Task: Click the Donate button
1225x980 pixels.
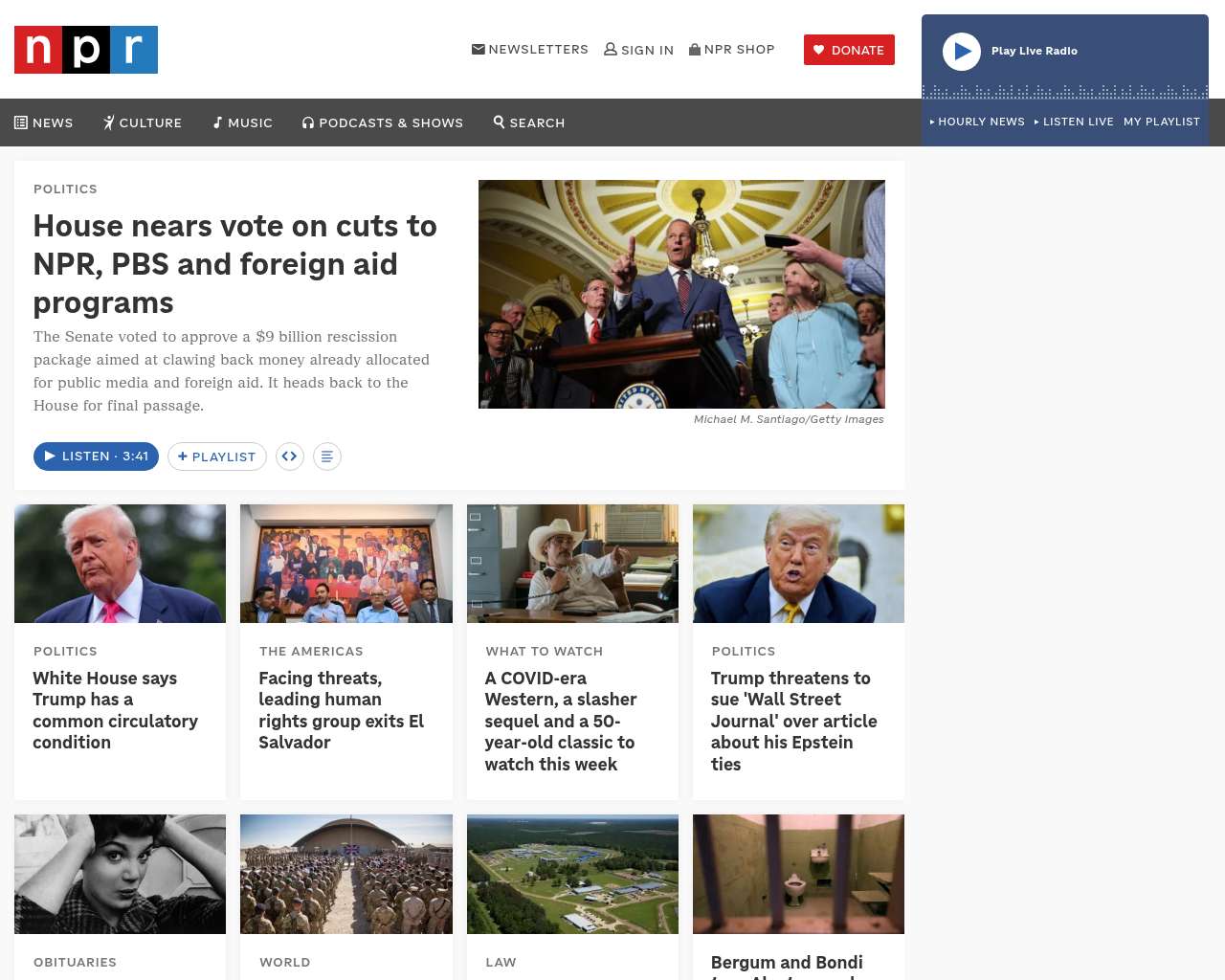Action: (x=849, y=50)
